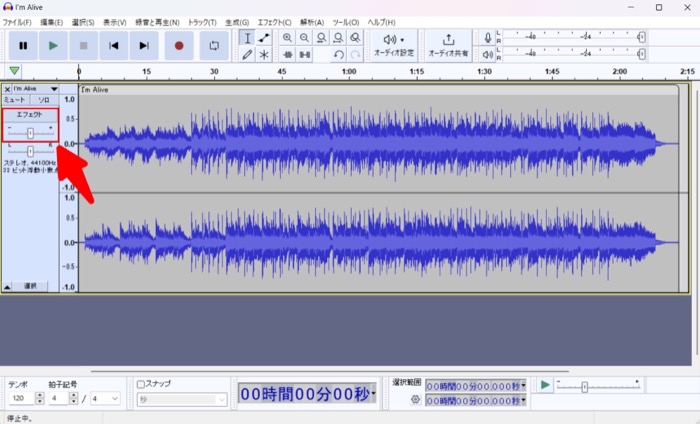Click the microphone record meter icon

coord(488,37)
